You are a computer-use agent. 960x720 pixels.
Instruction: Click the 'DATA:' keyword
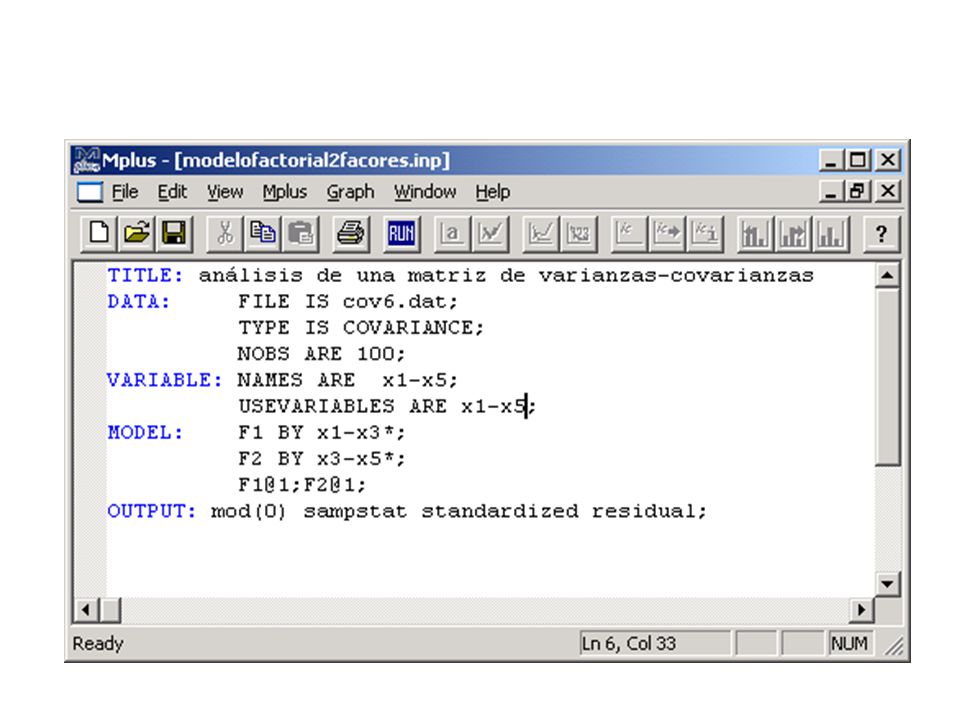[x=138, y=302]
